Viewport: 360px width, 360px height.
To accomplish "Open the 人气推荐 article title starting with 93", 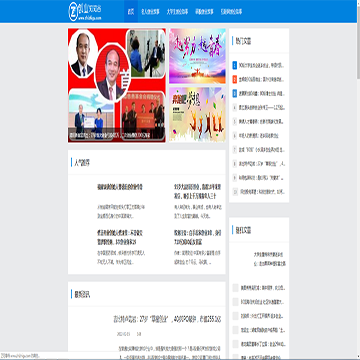I will (x=197, y=191).
